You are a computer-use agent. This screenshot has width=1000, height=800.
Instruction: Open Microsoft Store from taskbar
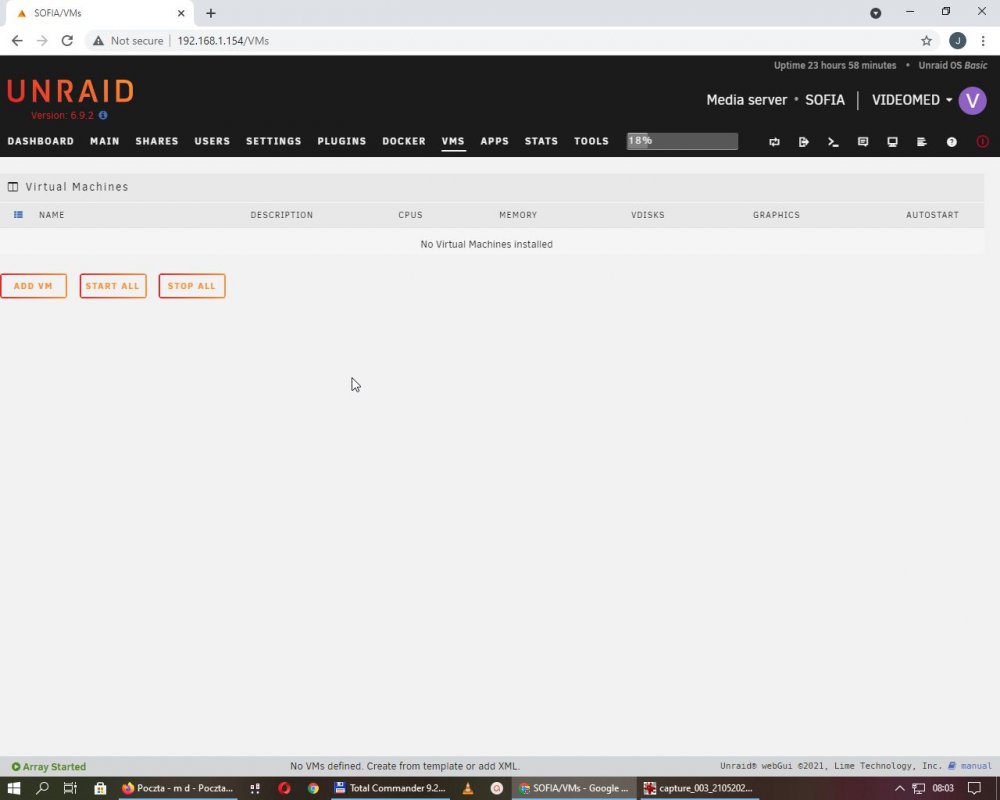click(x=100, y=788)
